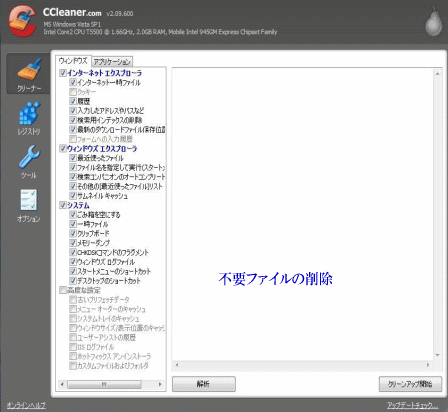This screenshot has height=412, width=448.
Task: Uncheck 一時ファイル checkbox
Action: point(73,224)
